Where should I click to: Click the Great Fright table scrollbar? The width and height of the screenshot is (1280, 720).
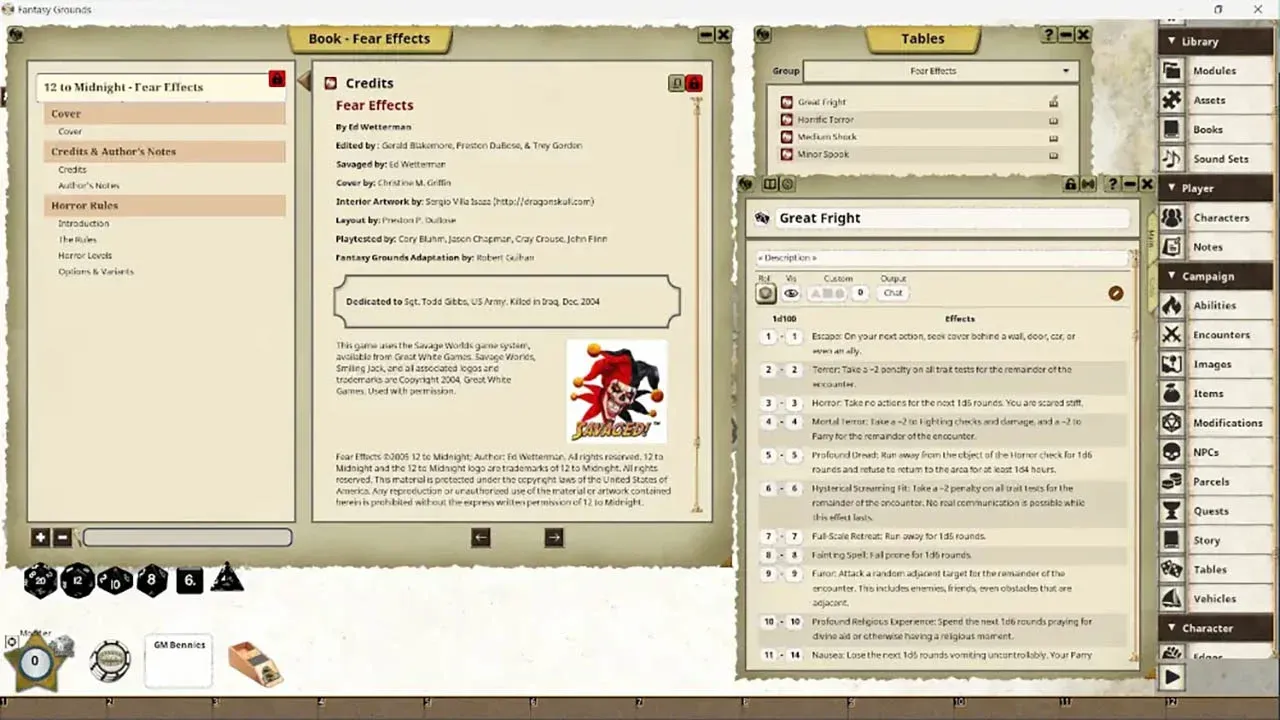click(x=1134, y=455)
